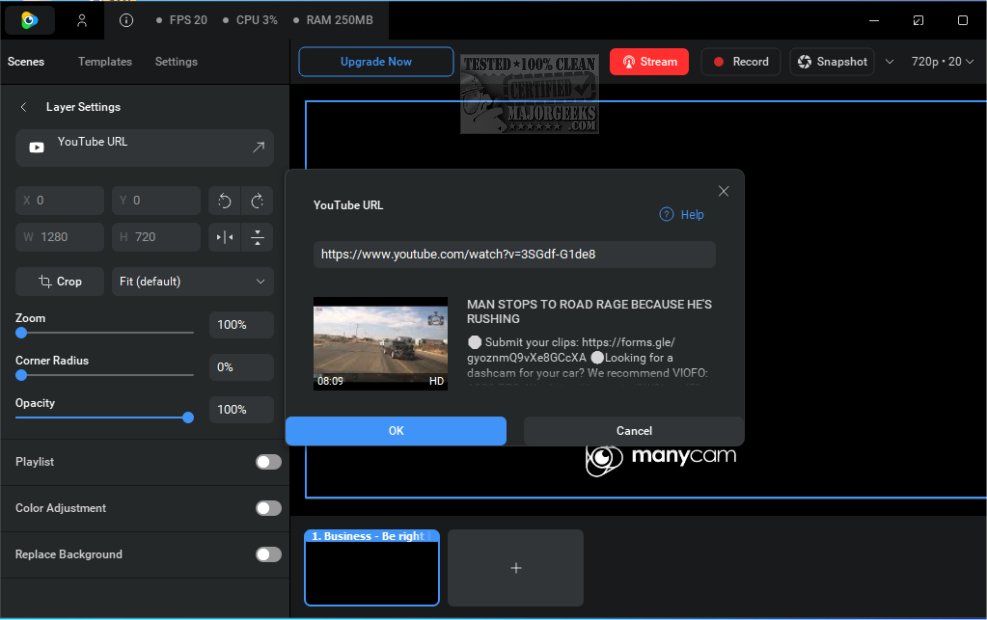Click the FPS 20 status indicator
This screenshot has height=620, width=987.
(x=181, y=20)
